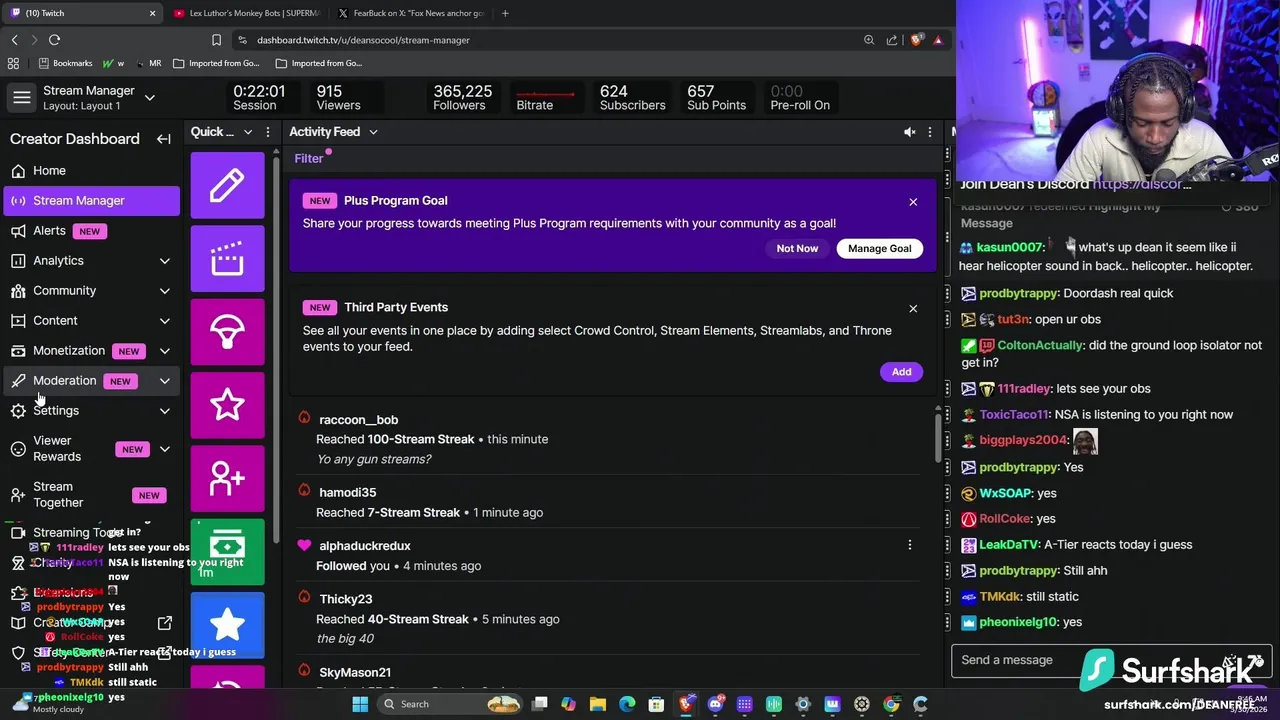Image resolution: width=1280 pixels, height=720 pixels.
Task: Click raccoon_bob username in activity feed
Action: click(x=358, y=420)
